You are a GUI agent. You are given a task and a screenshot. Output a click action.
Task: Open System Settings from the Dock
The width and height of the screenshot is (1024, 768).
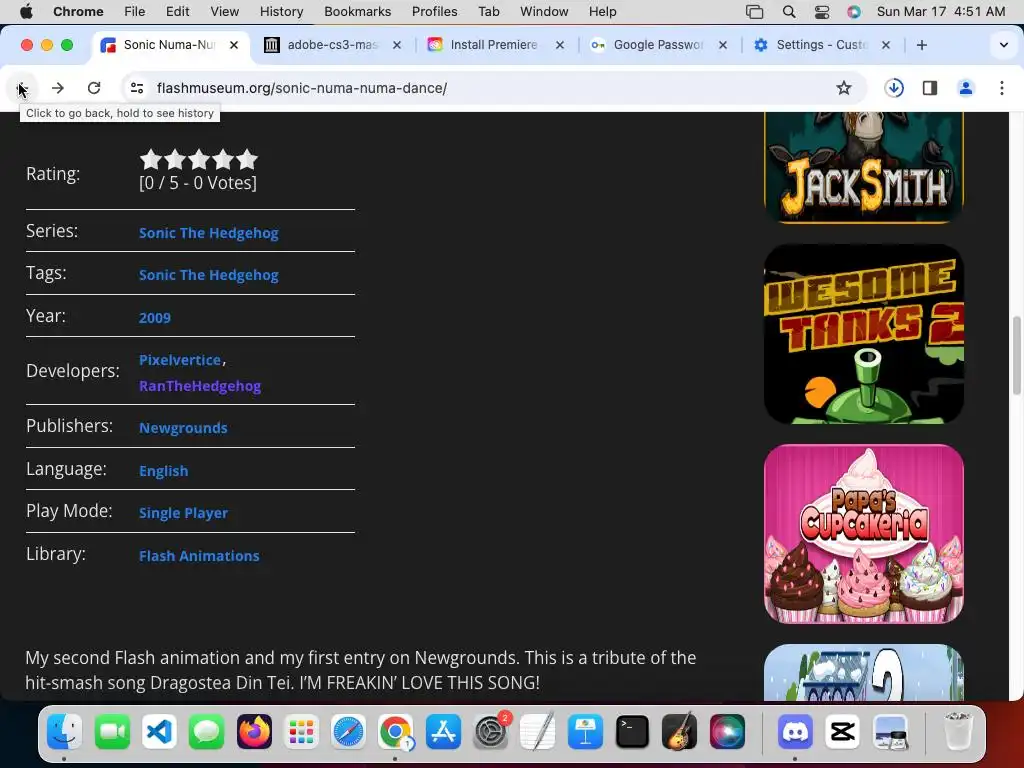(x=491, y=732)
